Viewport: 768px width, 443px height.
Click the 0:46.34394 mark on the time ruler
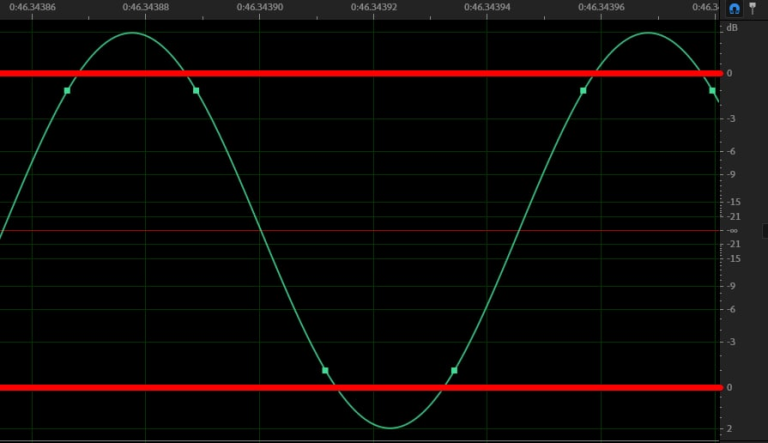[x=486, y=7]
